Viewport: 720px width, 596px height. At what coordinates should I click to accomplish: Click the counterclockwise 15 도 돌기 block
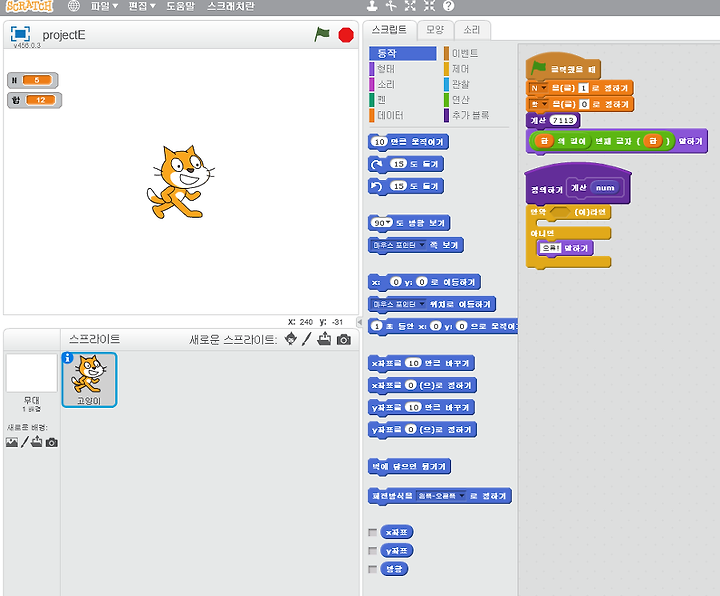(406, 186)
